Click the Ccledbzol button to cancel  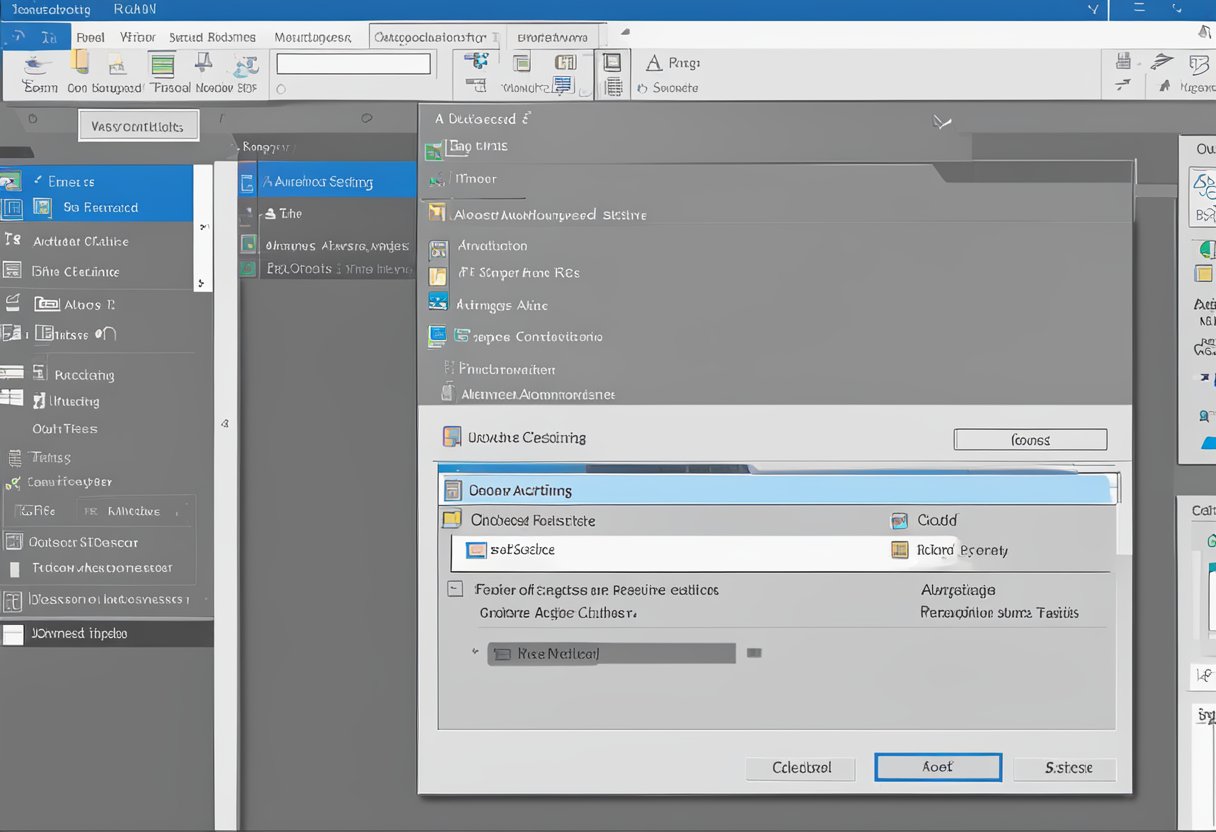tap(800, 768)
